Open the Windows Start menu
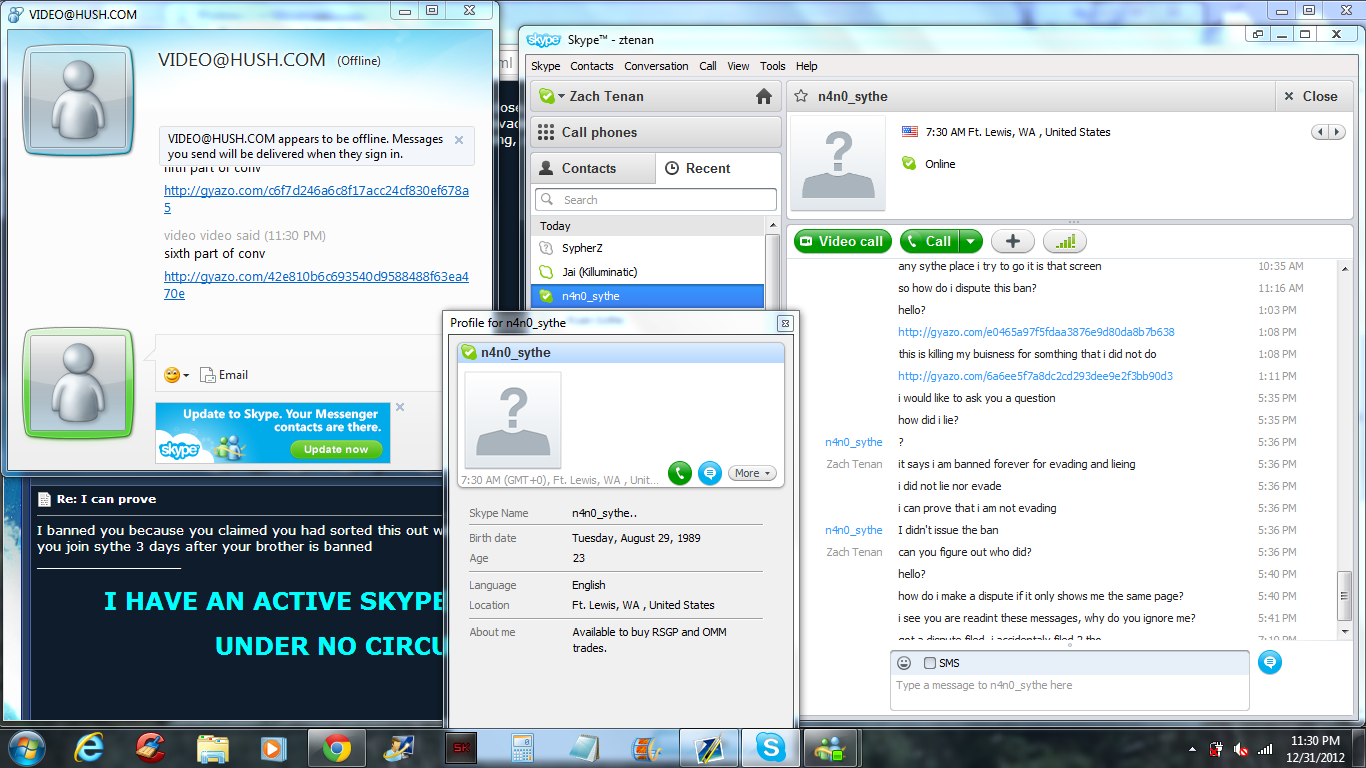1366x768 pixels. click(25, 747)
